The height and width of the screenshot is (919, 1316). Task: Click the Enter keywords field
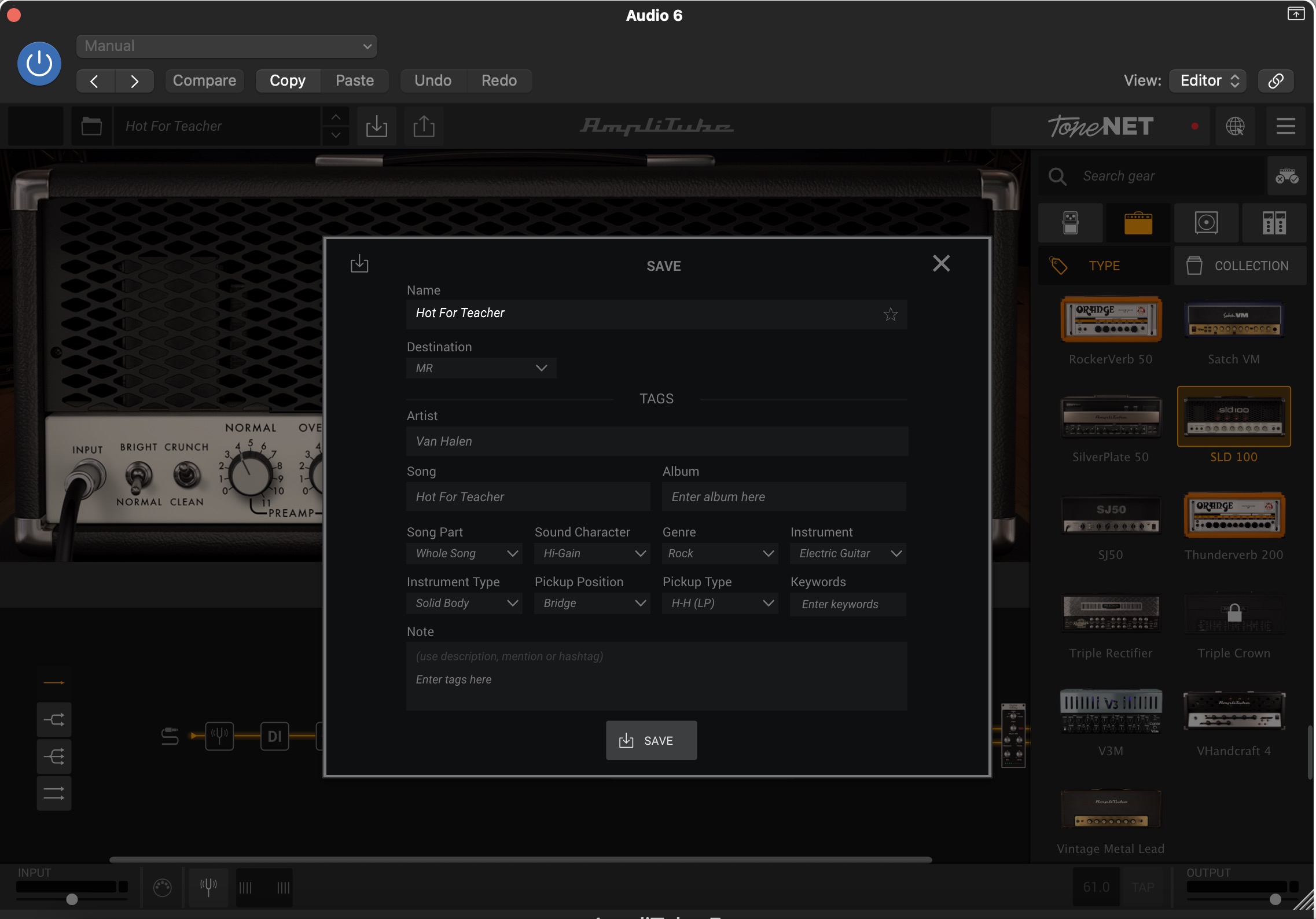848,604
